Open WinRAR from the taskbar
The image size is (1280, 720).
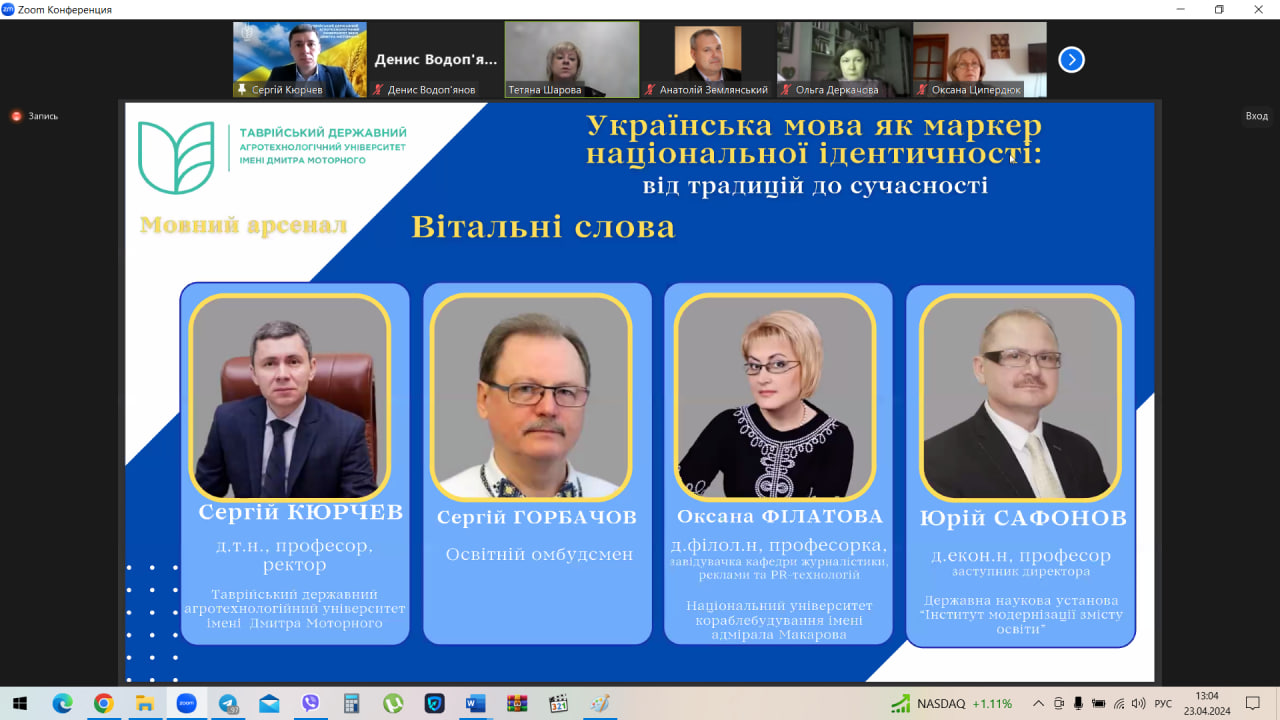517,703
